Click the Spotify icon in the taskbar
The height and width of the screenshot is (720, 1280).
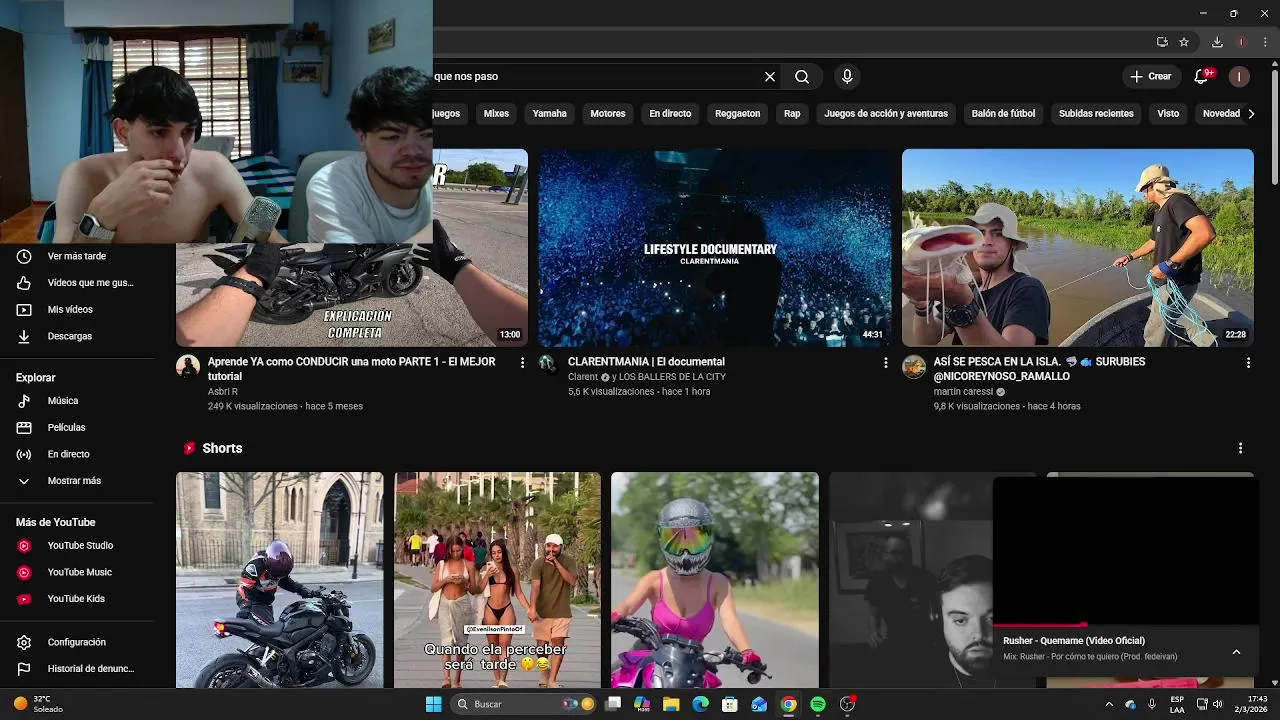pyautogui.click(x=818, y=704)
